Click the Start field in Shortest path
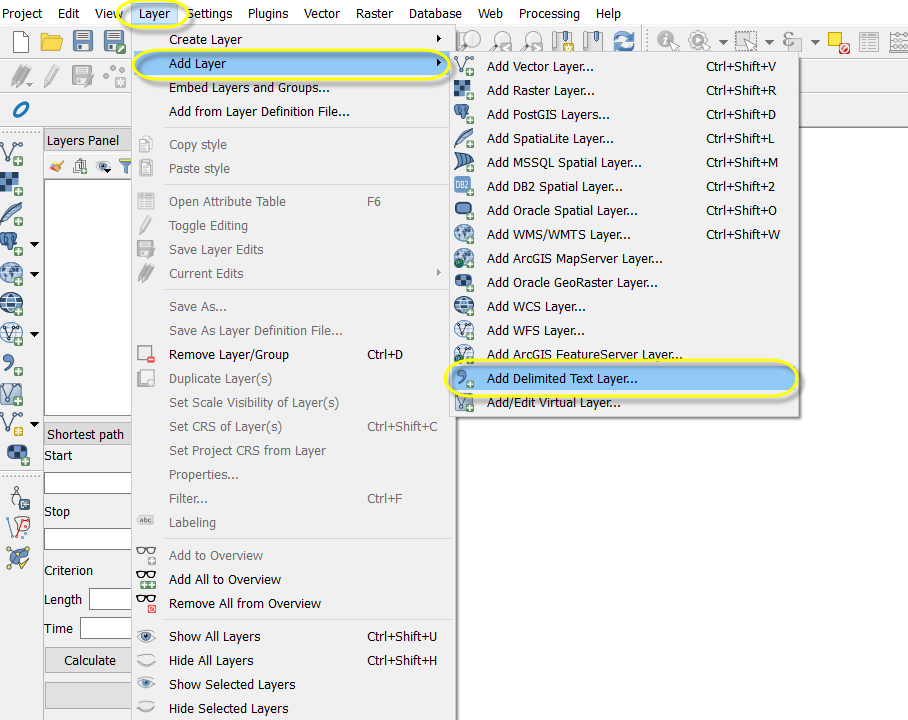908x720 pixels. pos(88,483)
